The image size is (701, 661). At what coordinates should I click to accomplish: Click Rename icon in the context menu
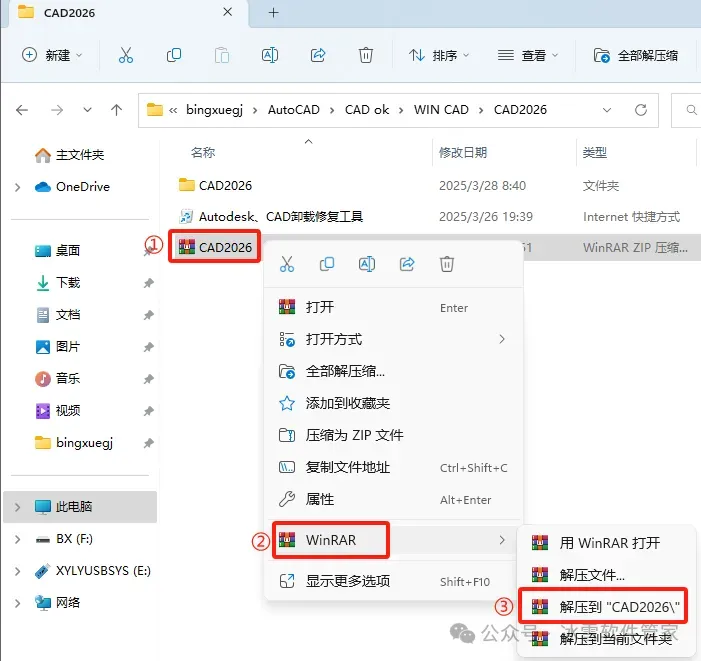point(367,264)
